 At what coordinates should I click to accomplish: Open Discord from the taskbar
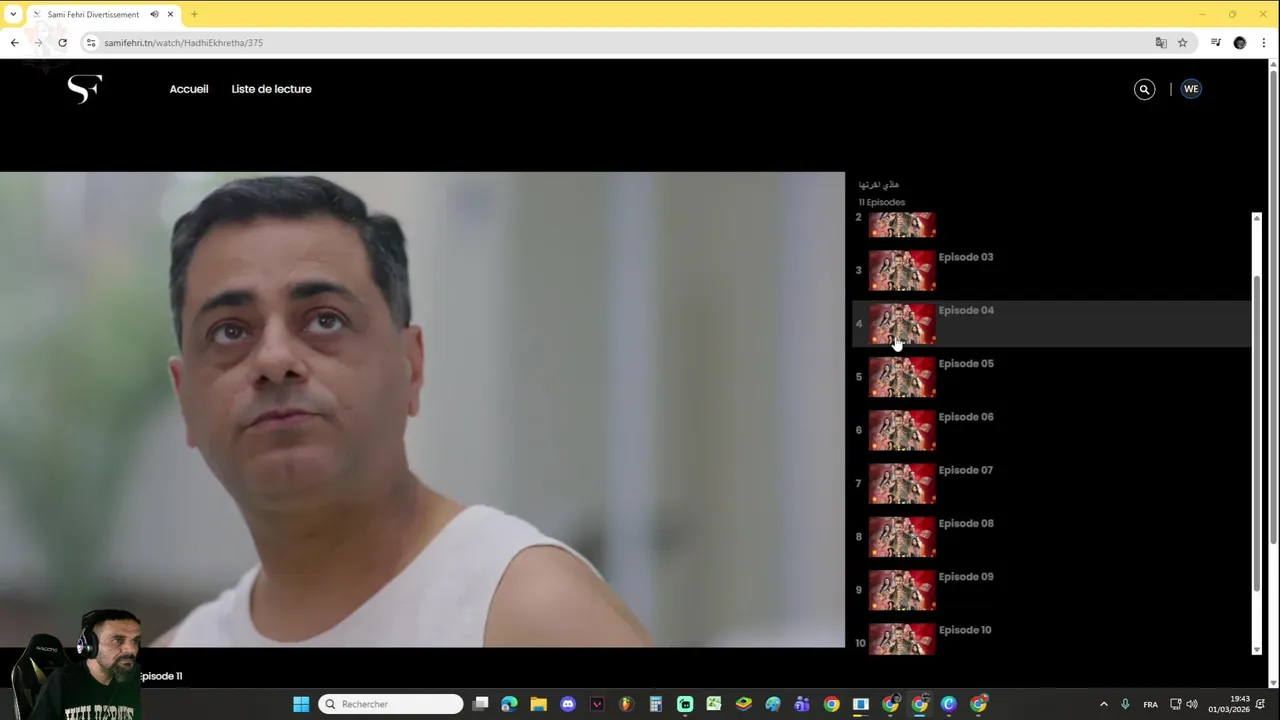(568, 704)
